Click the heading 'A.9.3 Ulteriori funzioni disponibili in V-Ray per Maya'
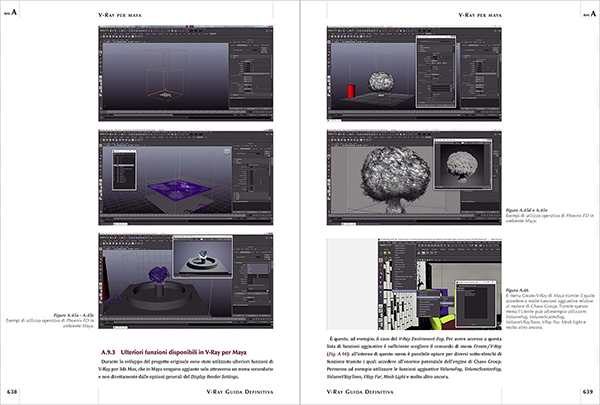This screenshot has width=600, height=405. (174, 352)
